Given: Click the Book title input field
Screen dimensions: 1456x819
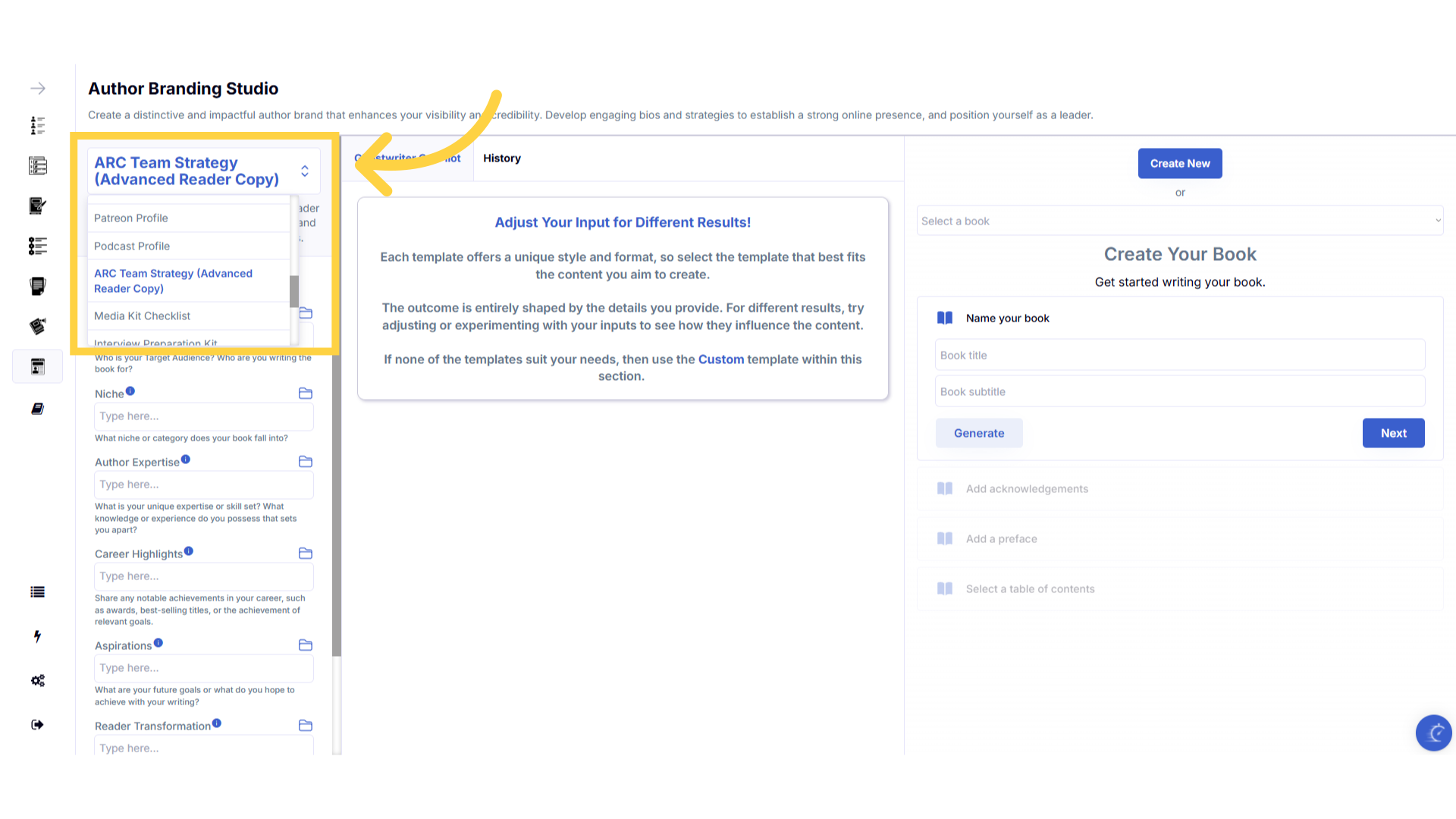Looking at the screenshot, I should [1179, 355].
